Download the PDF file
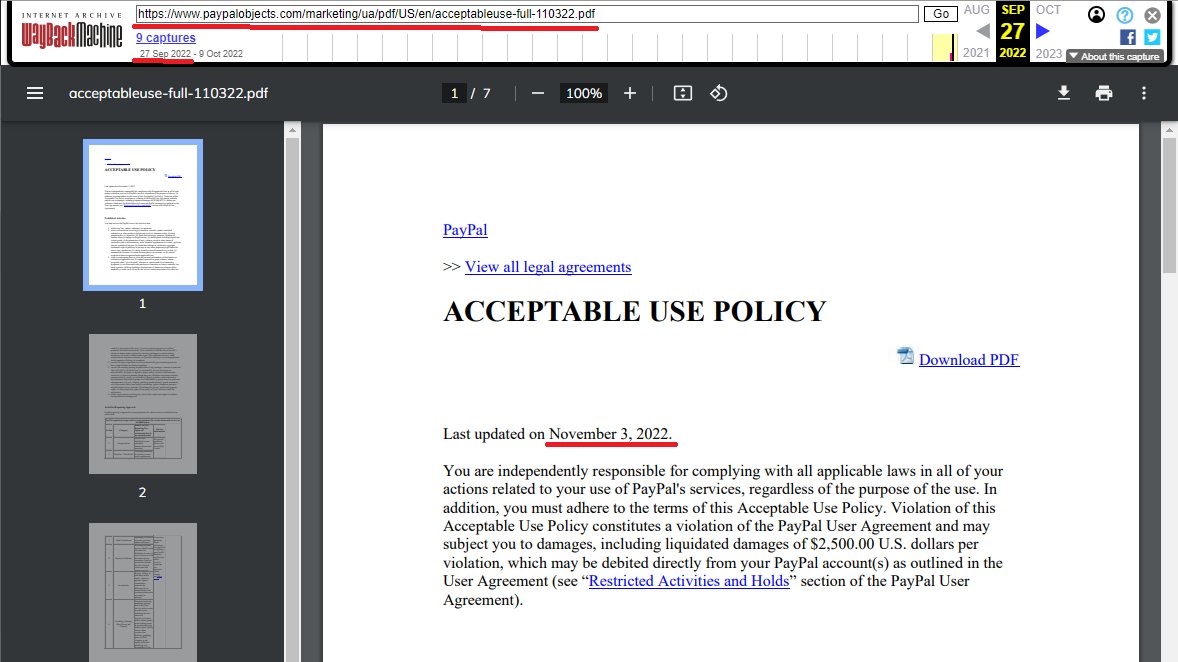The image size is (1178, 662). tap(1064, 93)
